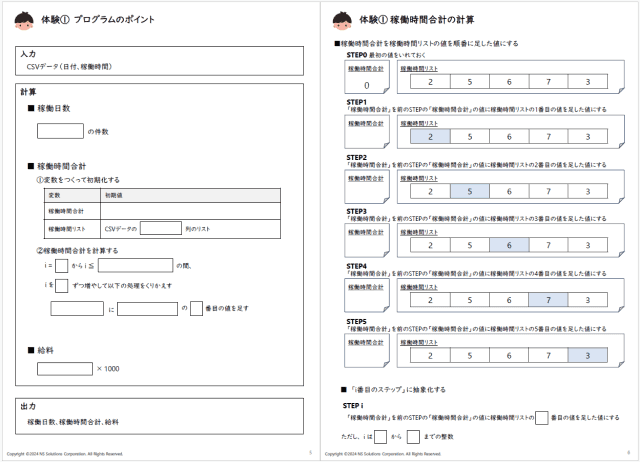The image size is (640, 462).
Task: Click the blank box after CSVデータの
Action: coord(159,228)
